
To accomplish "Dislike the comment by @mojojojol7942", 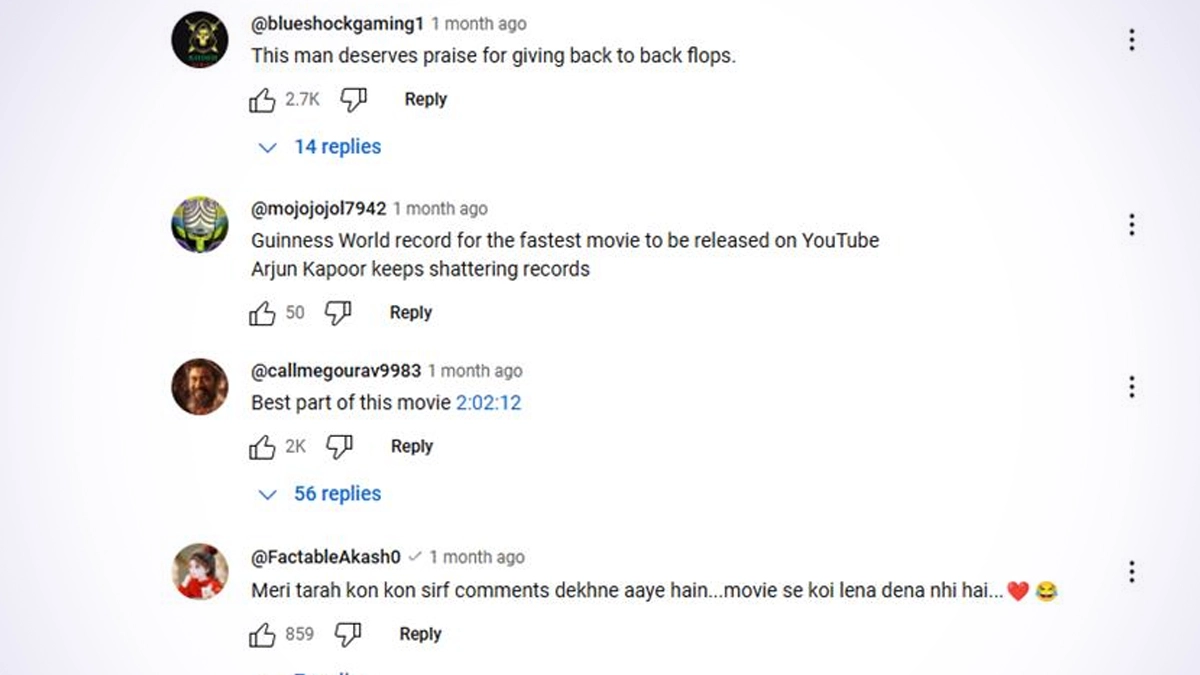I will click(339, 313).
